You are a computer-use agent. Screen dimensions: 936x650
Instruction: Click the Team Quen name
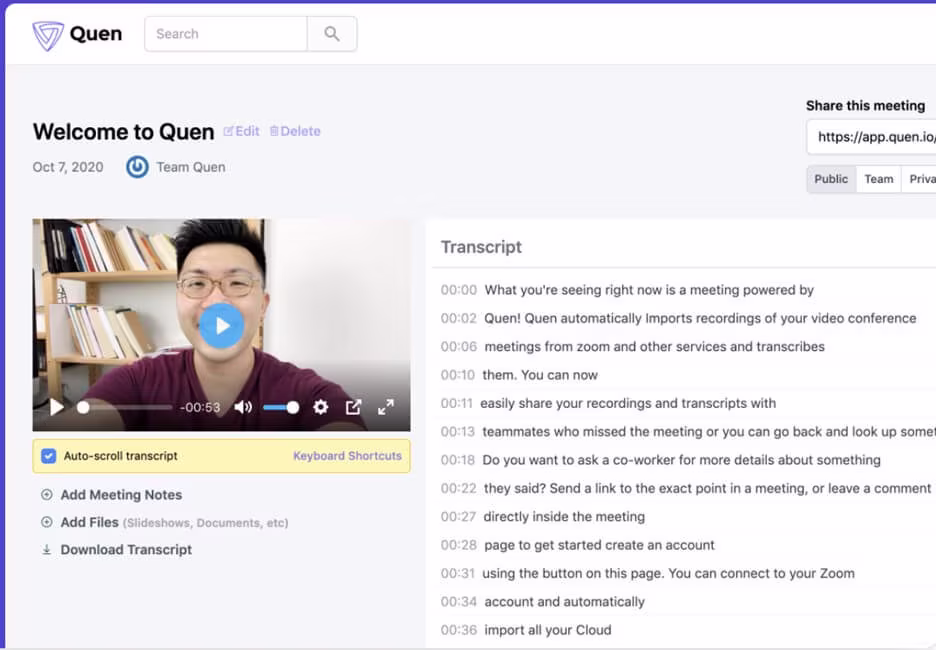click(x=190, y=167)
